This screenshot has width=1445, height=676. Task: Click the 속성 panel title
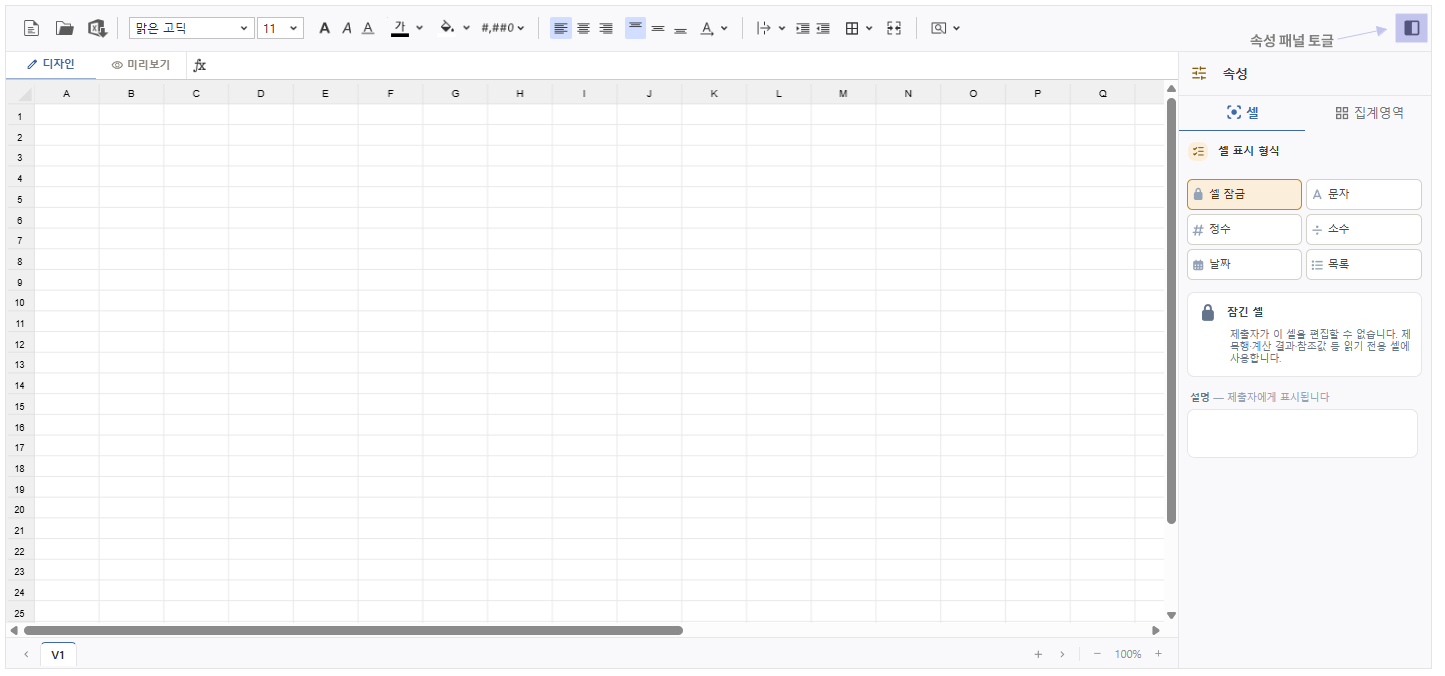pyautogui.click(x=1235, y=74)
